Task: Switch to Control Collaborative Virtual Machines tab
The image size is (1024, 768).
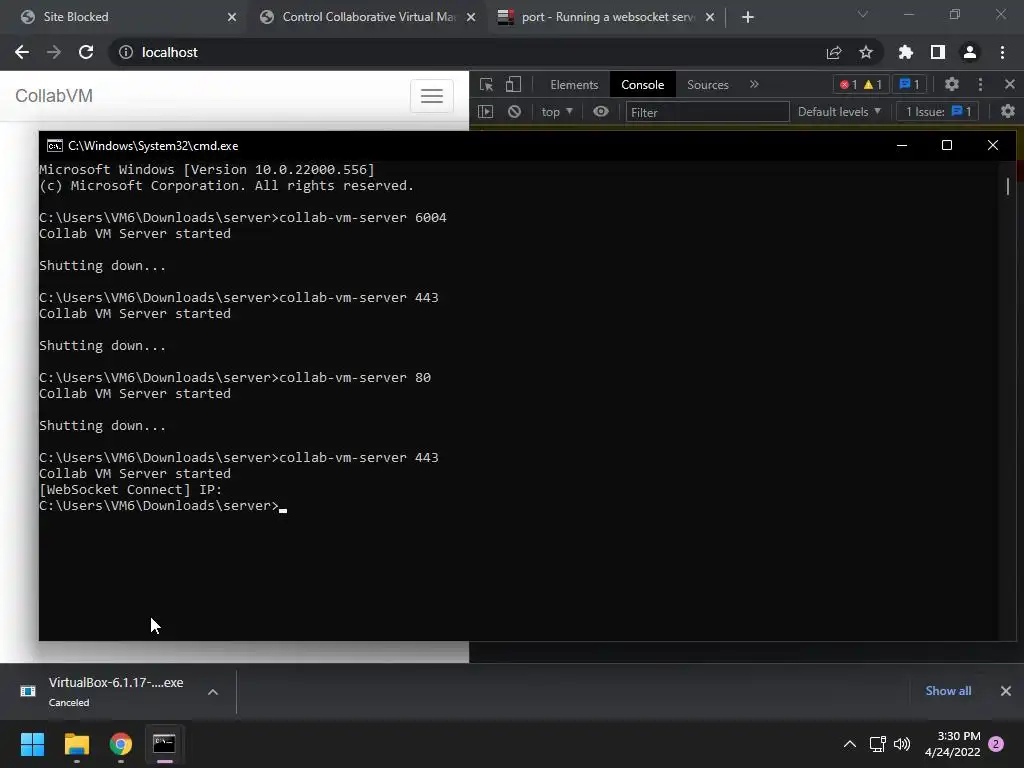Action: click(369, 17)
